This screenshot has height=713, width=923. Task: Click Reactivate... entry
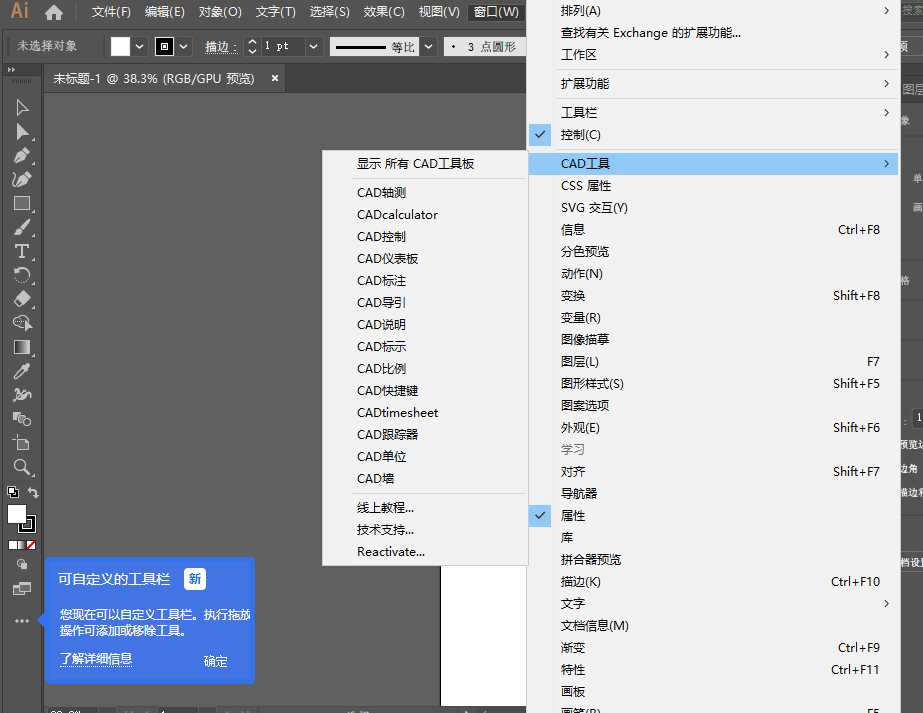[424, 552]
